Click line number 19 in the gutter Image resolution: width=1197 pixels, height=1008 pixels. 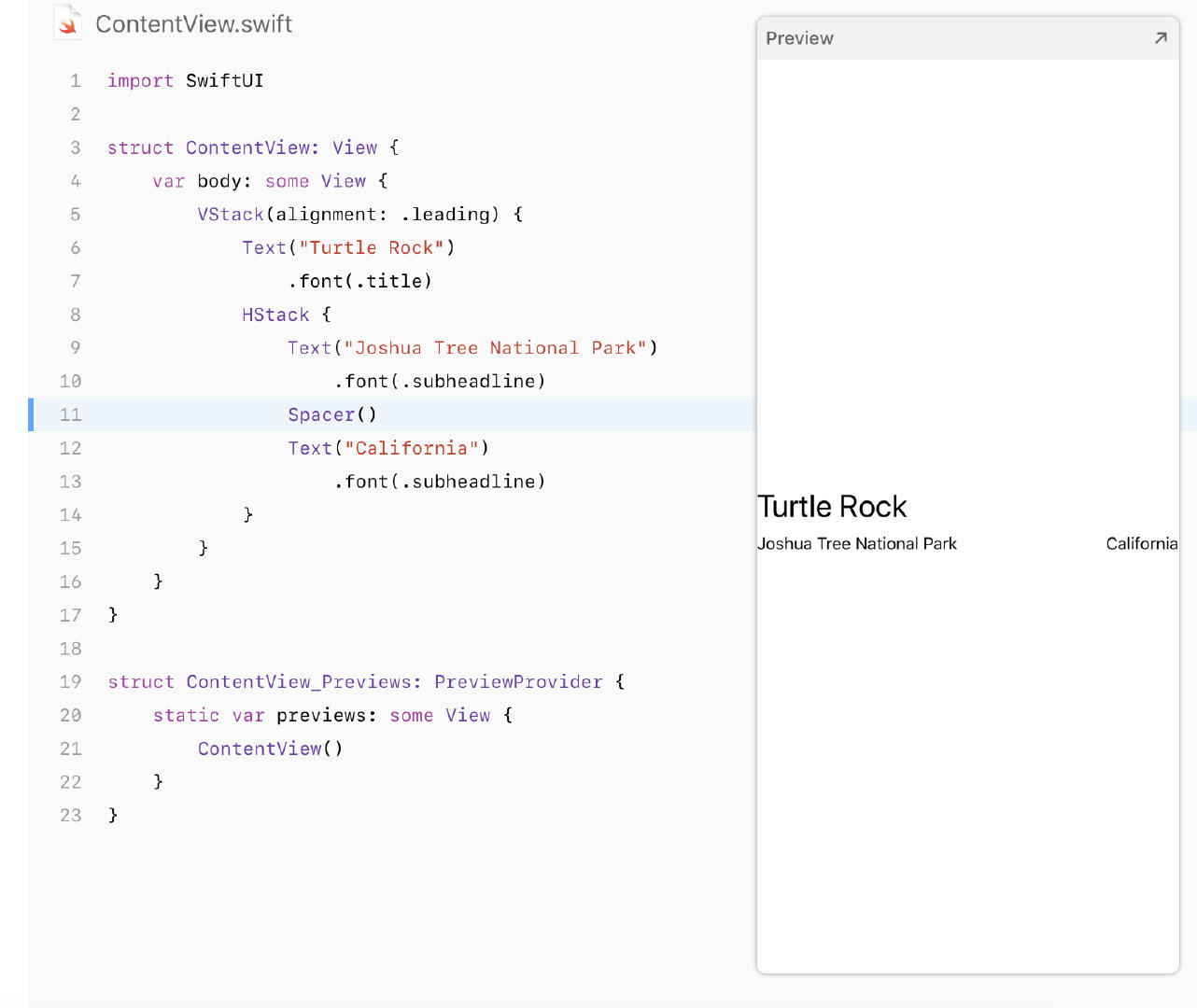pos(70,682)
